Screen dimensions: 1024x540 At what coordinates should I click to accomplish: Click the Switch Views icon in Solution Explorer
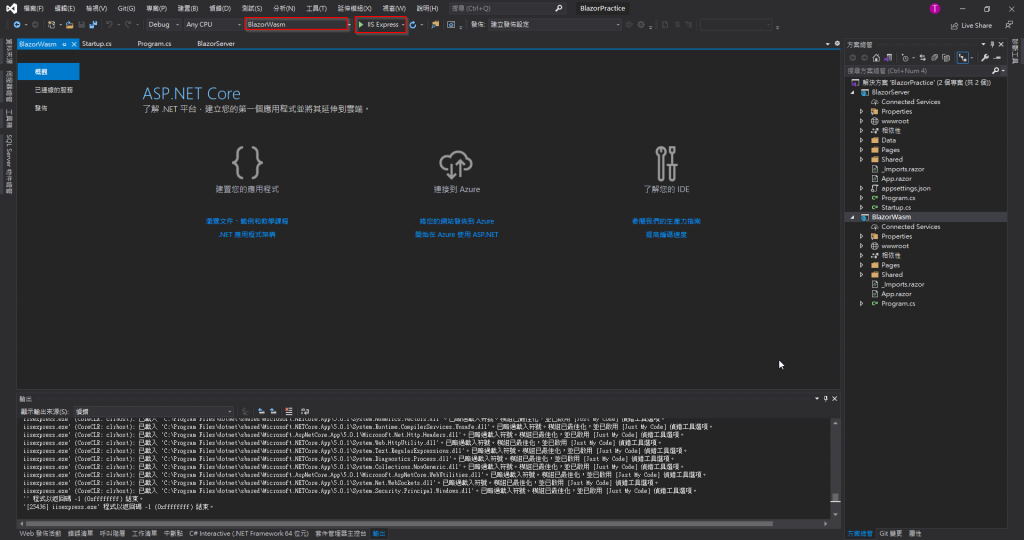tap(888, 58)
